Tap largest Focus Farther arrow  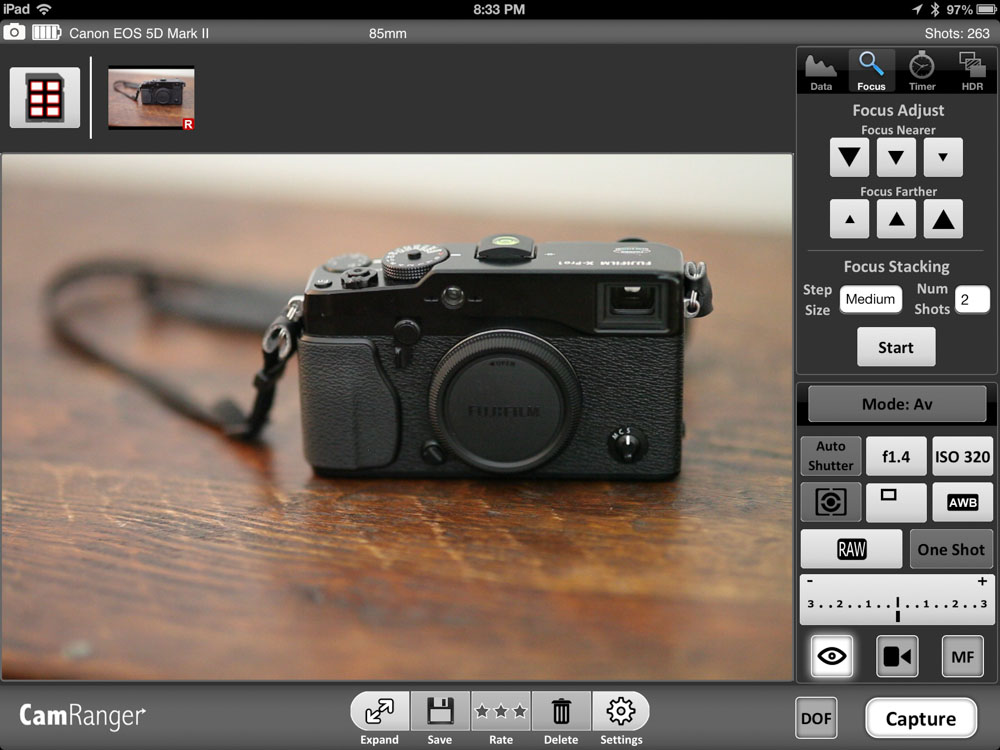pyautogui.click(x=943, y=219)
